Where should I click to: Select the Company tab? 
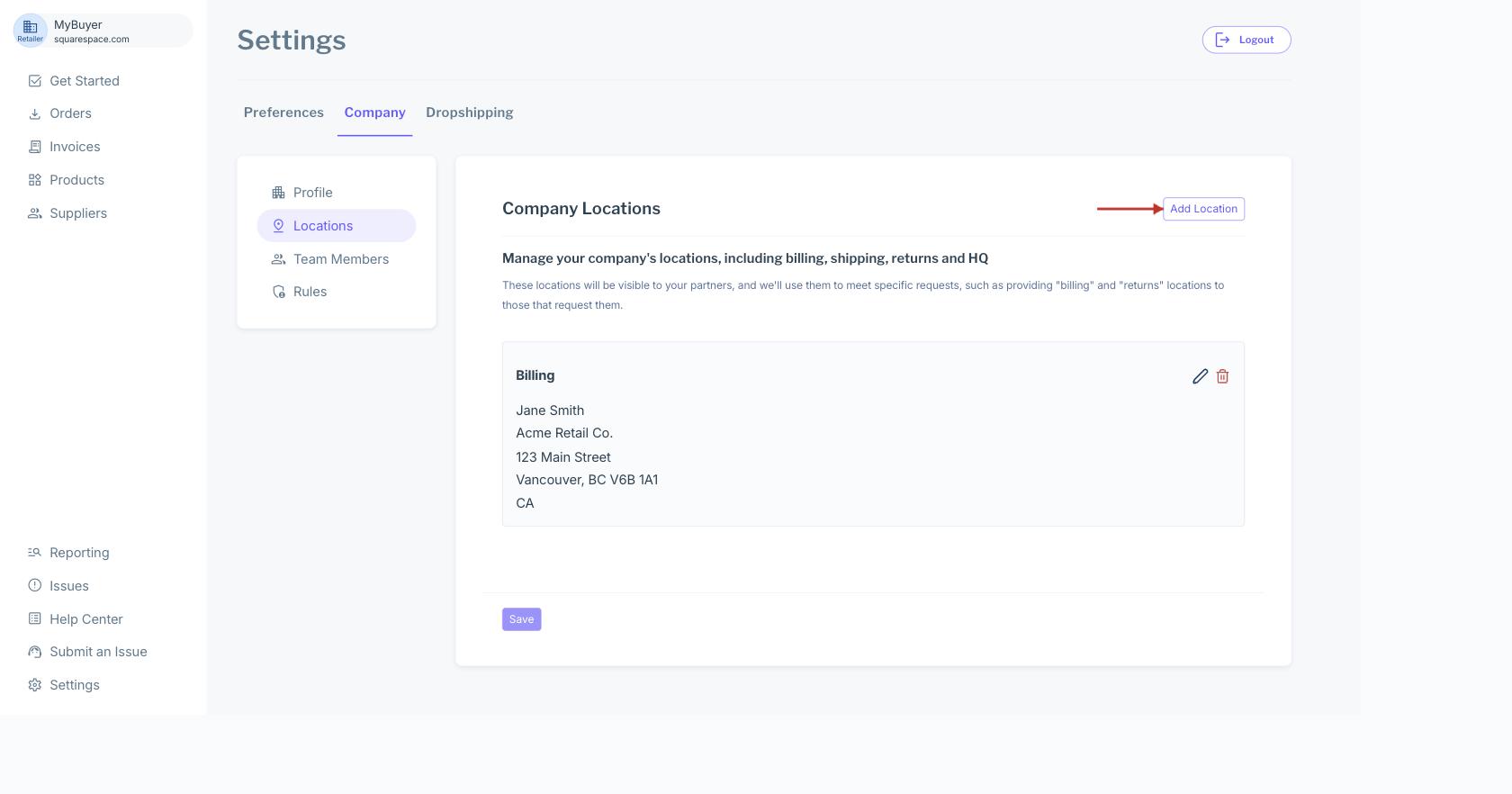(x=374, y=113)
